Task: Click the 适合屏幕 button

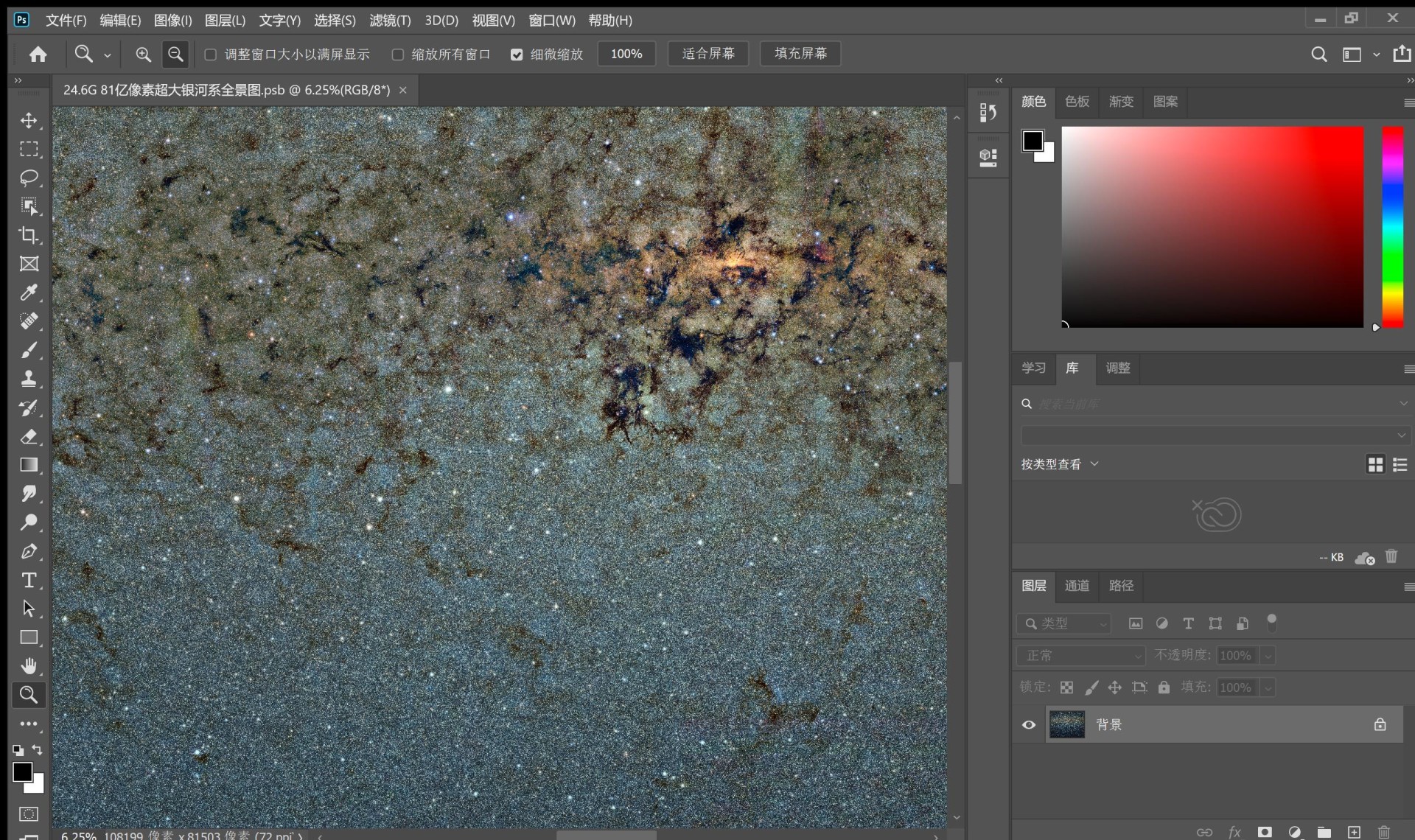Action: (x=707, y=54)
